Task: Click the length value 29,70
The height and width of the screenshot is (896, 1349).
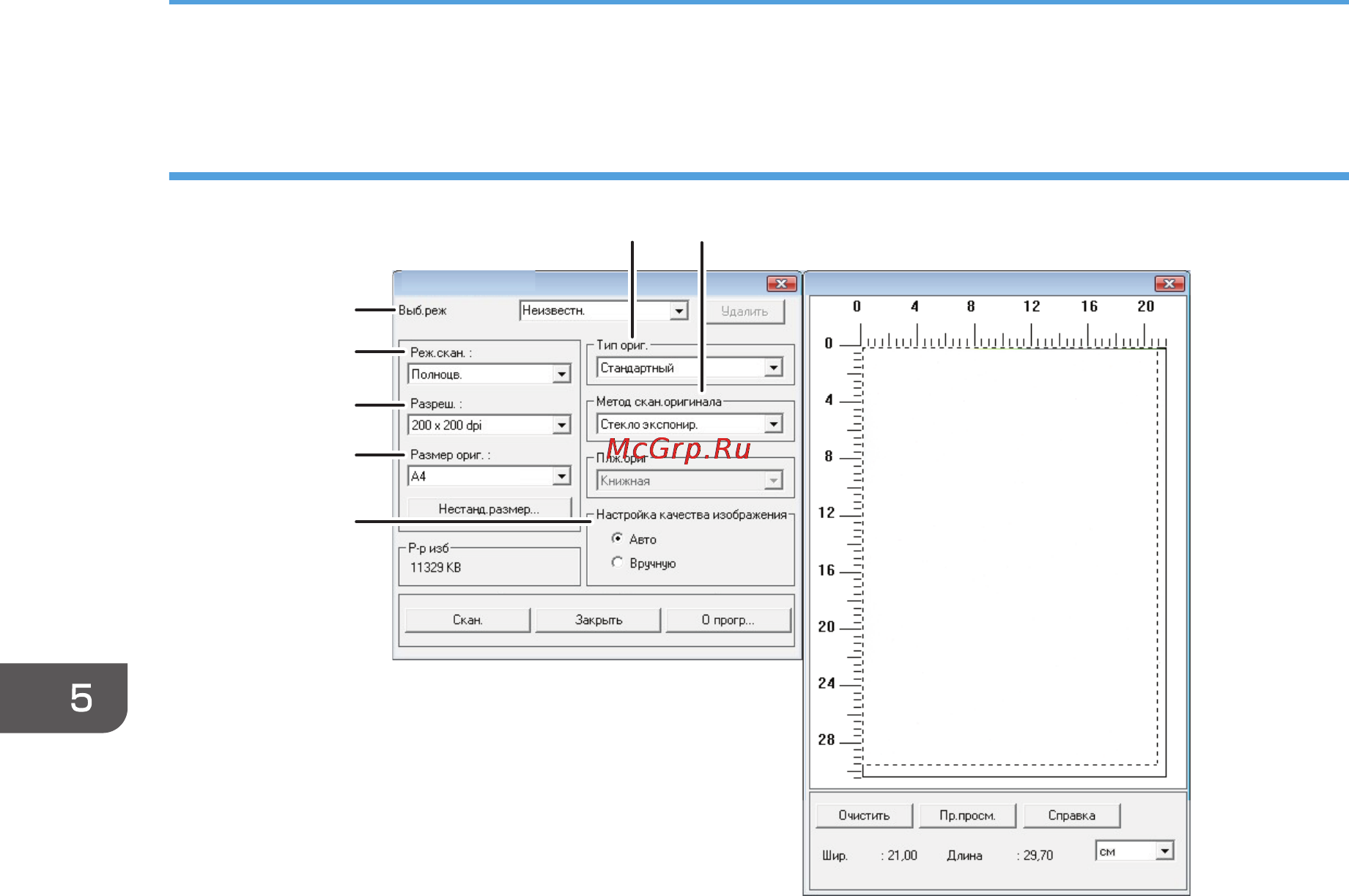Action: tap(1038, 856)
